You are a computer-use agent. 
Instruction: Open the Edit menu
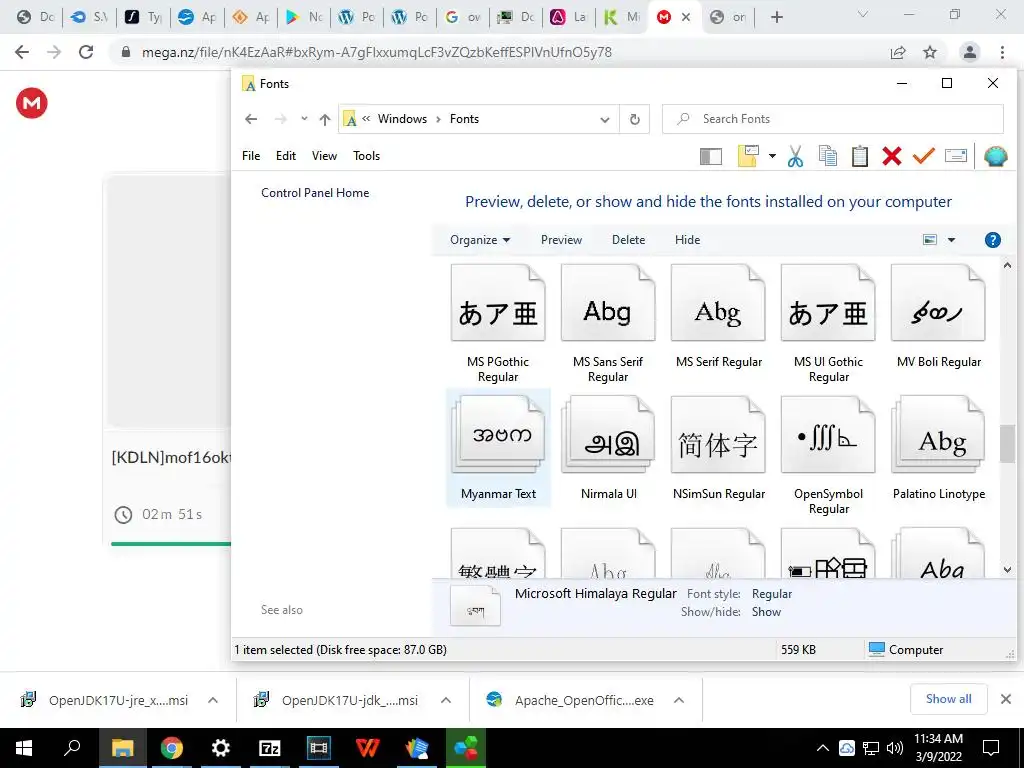285,155
